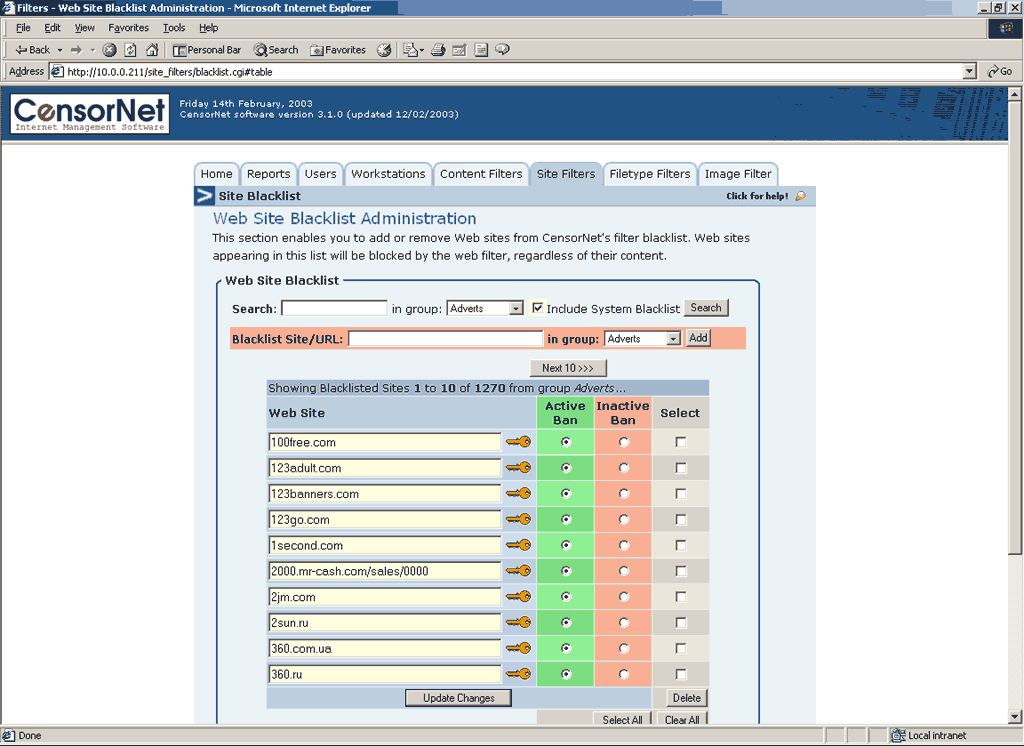Click the key icon for 2jm.com

519,597
